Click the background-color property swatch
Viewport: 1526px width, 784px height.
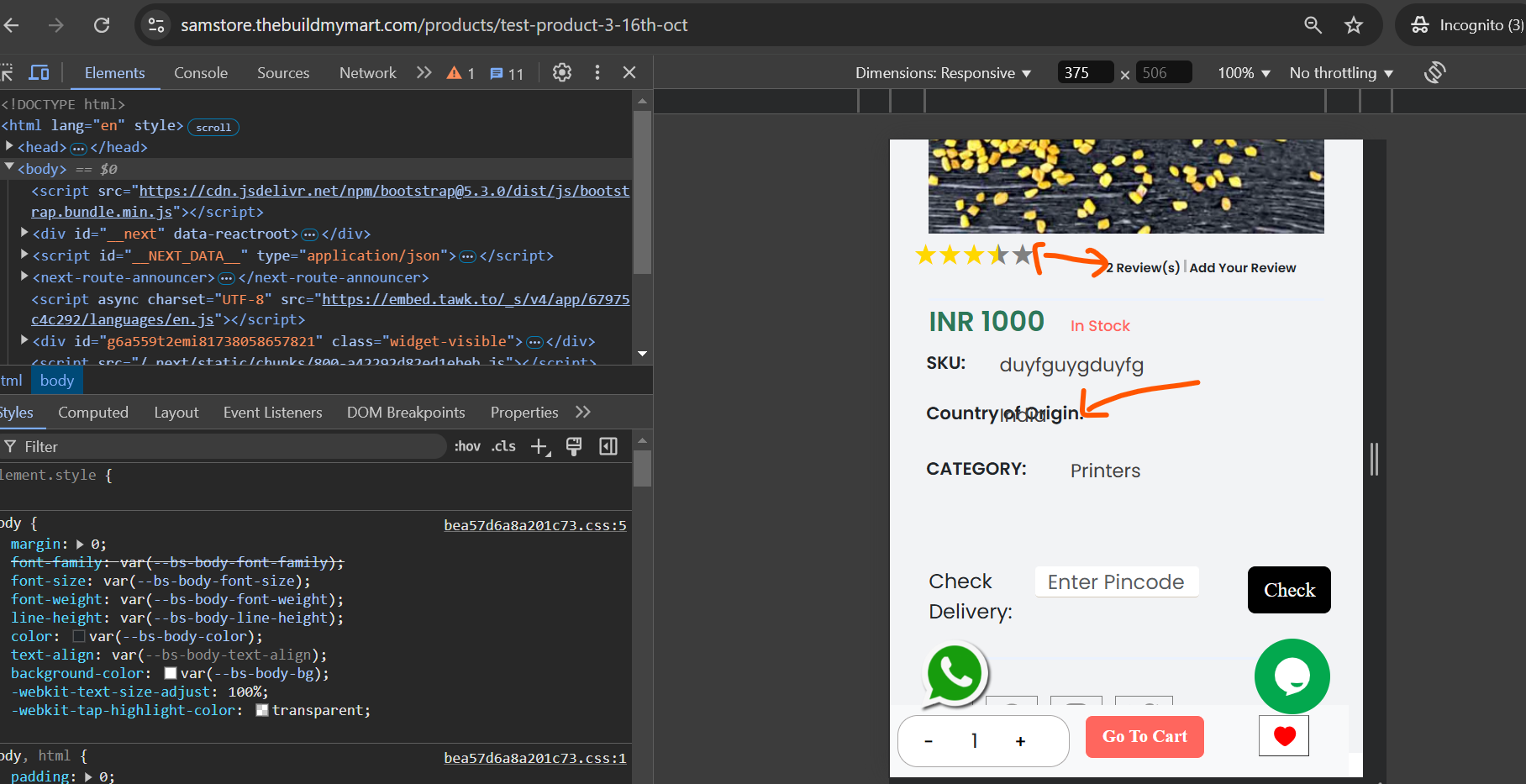[170, 673]
